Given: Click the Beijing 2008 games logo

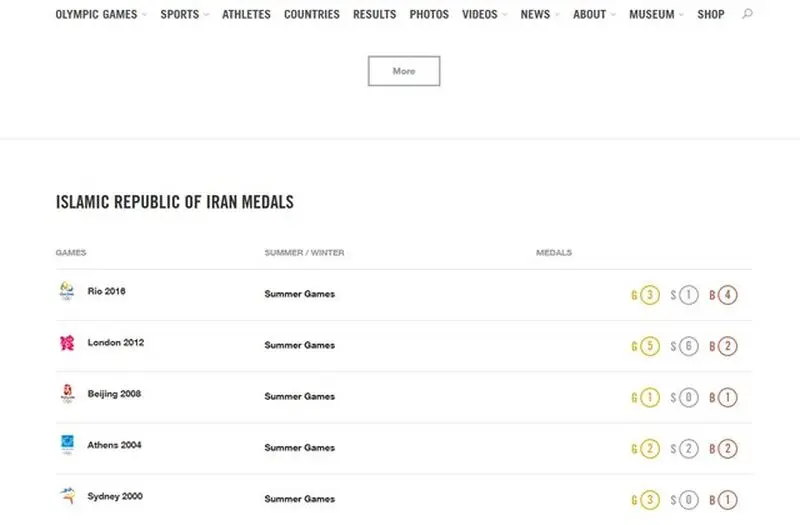Looking at the screenshot, I should coord(67,394).
